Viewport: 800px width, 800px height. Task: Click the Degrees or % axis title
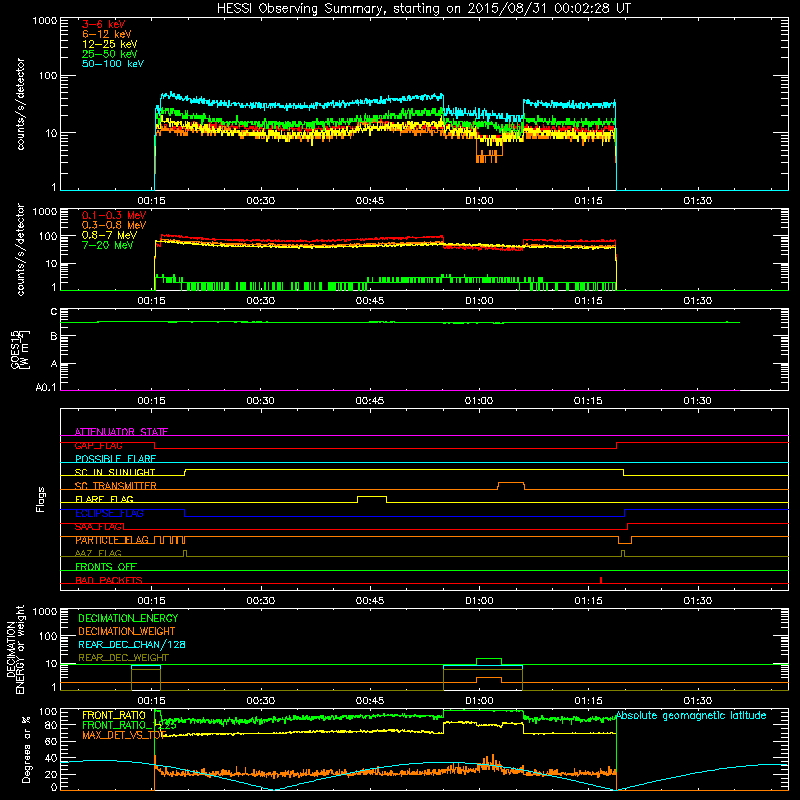tap(26, 750)
